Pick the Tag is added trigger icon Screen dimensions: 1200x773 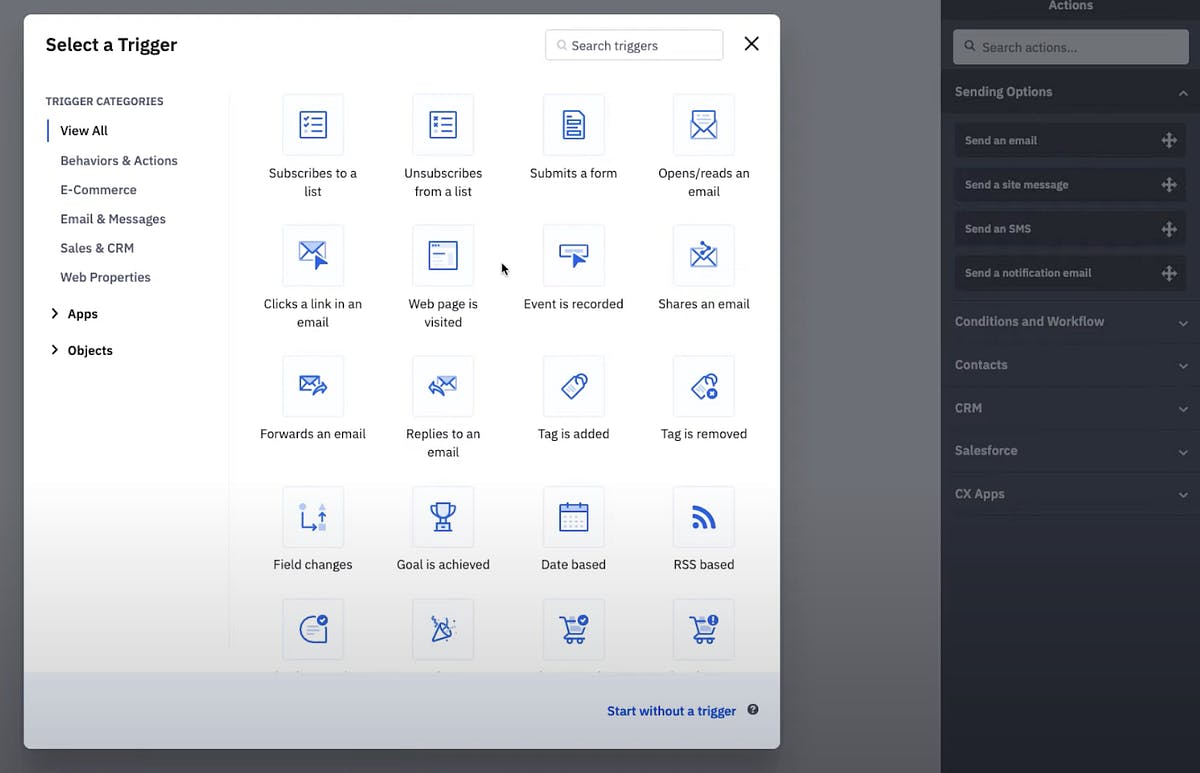[574, 386]
